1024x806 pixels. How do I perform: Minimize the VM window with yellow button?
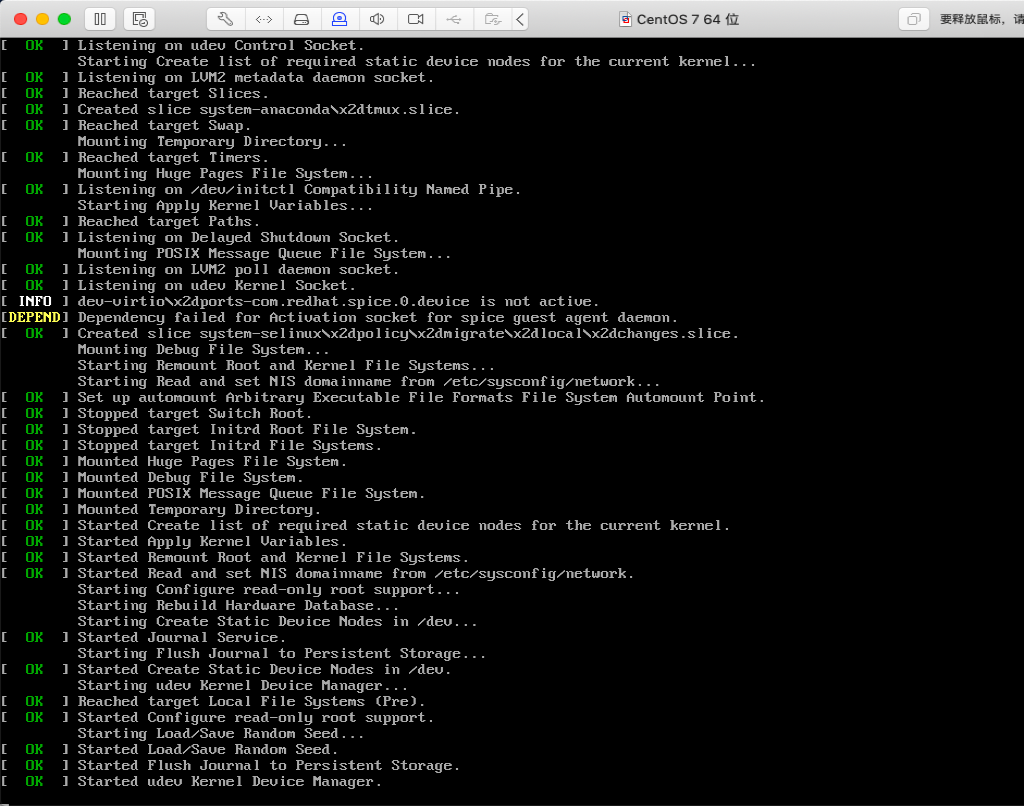42,19
